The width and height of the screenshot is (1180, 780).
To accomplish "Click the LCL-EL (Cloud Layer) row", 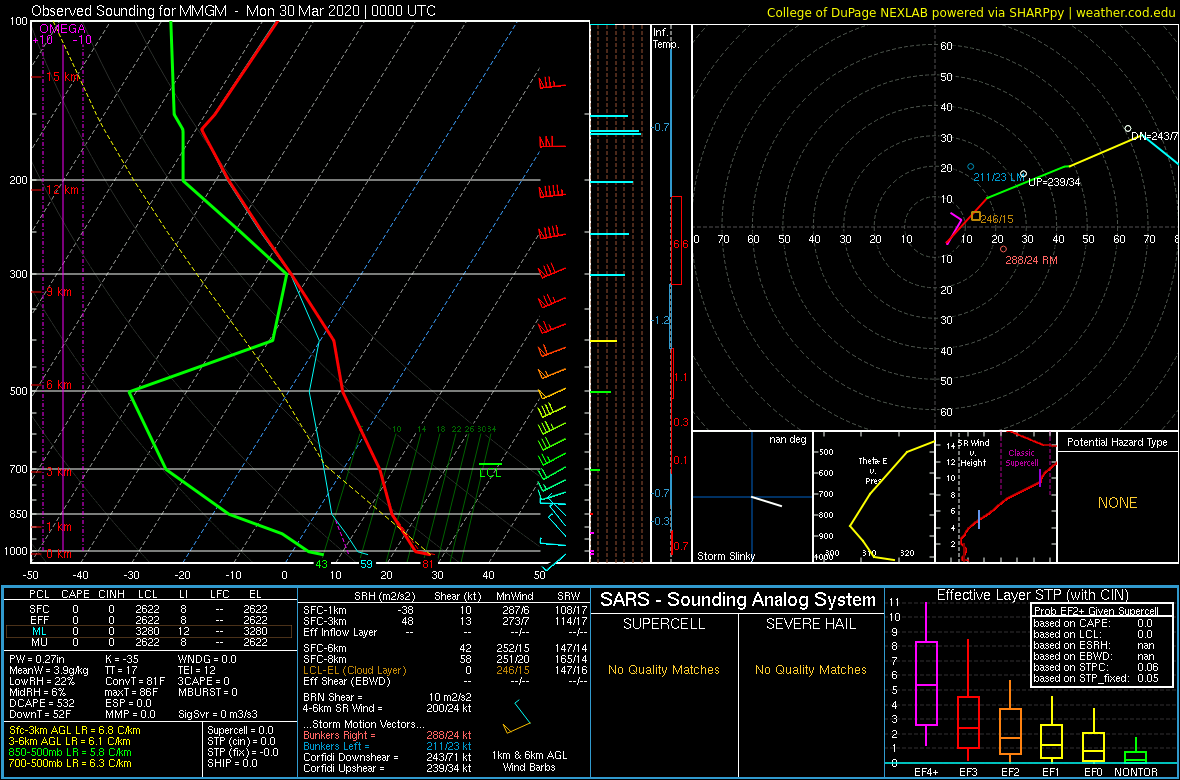I will coord(444,669).
